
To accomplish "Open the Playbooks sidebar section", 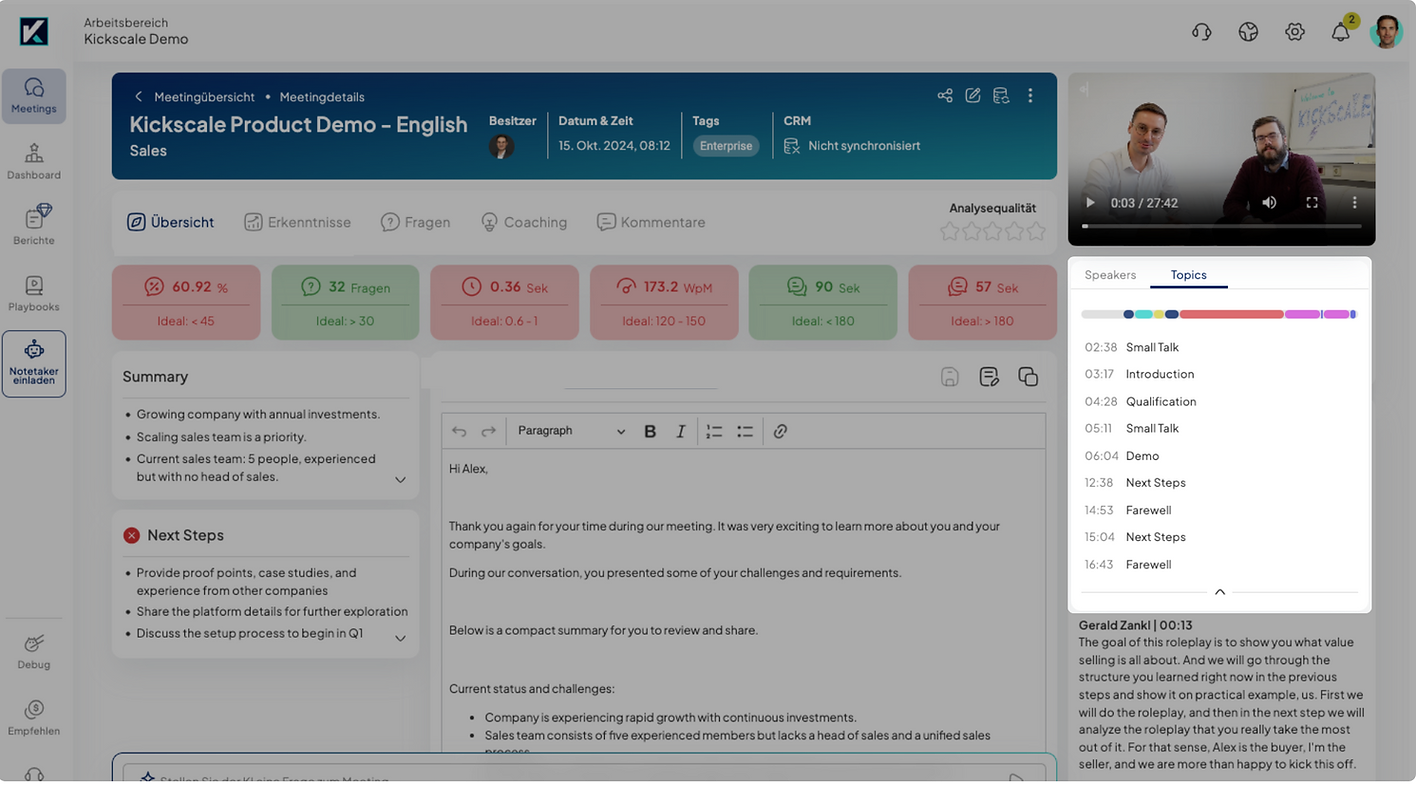I will click(34, 293).
